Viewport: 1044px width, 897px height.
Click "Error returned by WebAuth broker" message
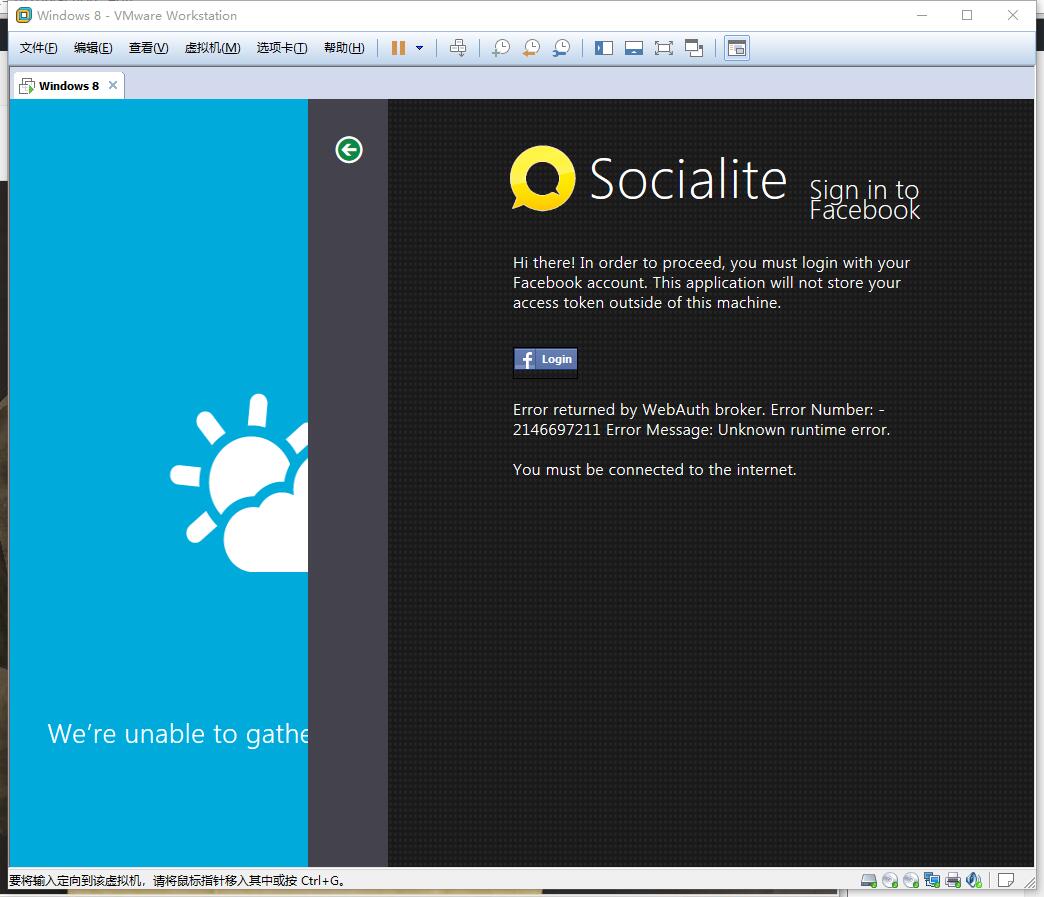701,420
